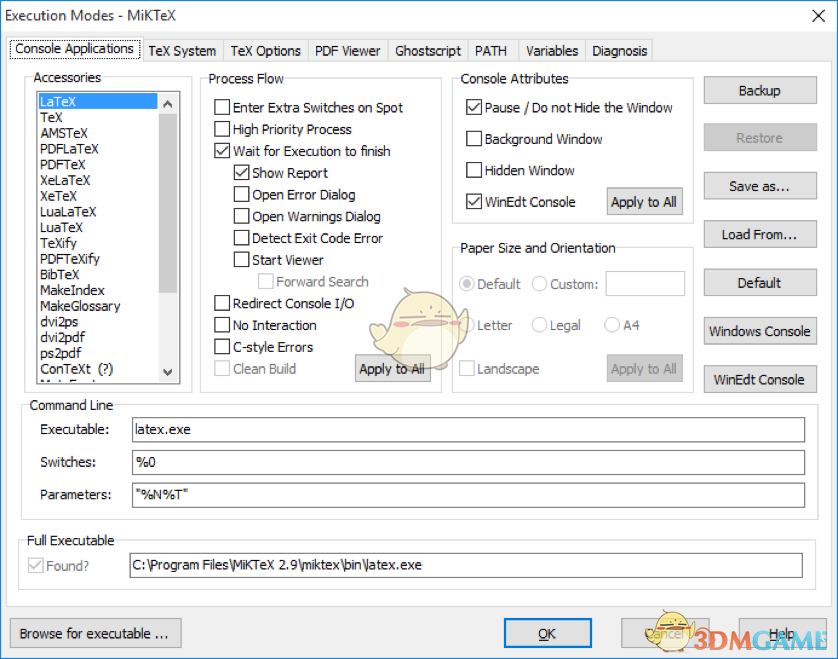Viewport: 838px width, 659px height.
Task: Open the PDF Viewer tab
Action: tap(347, 49)
